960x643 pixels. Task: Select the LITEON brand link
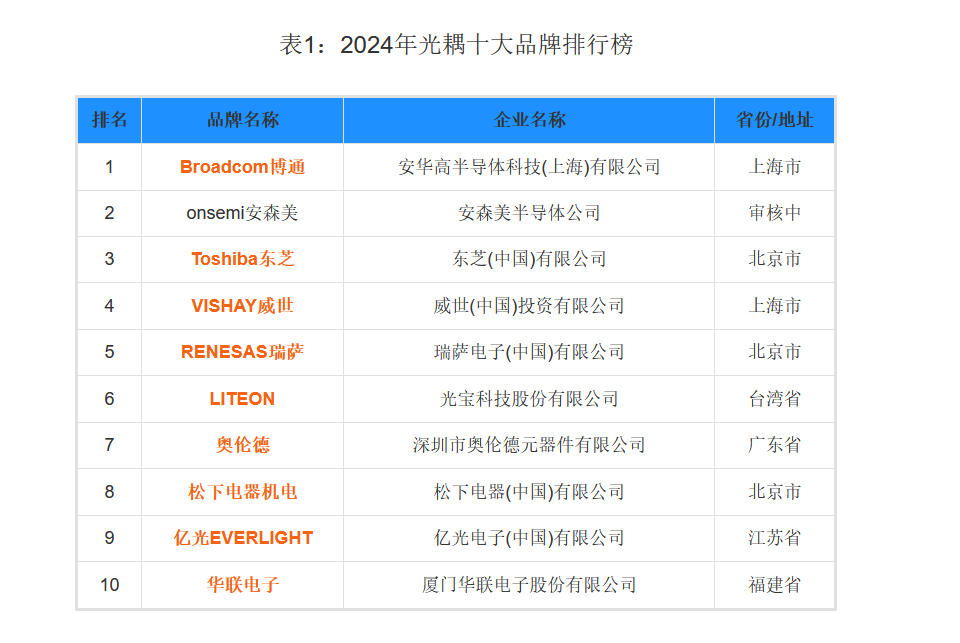(242, 399)
